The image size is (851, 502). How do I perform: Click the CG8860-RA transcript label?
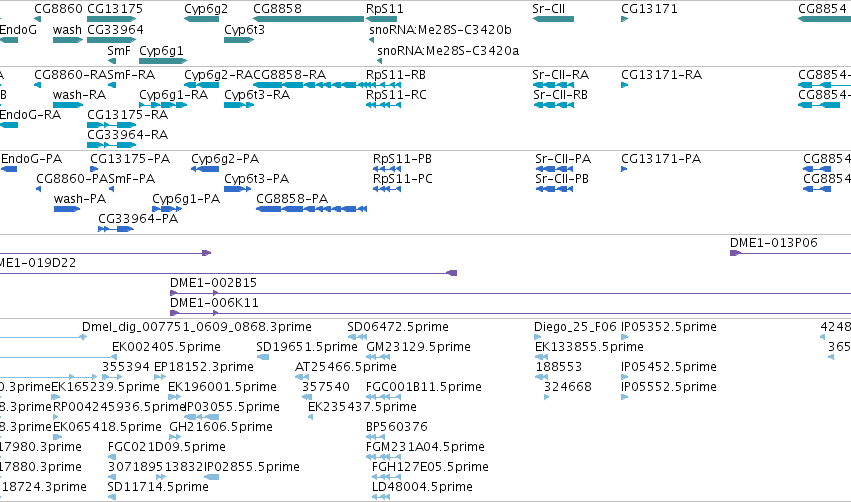click(x=71, y=74)
